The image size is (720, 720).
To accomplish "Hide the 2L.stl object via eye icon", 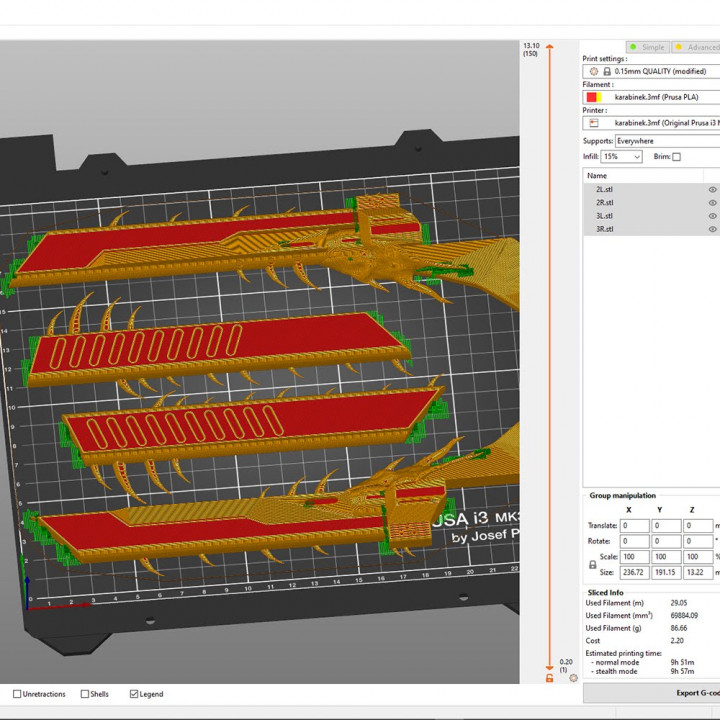I will point(713,189).
